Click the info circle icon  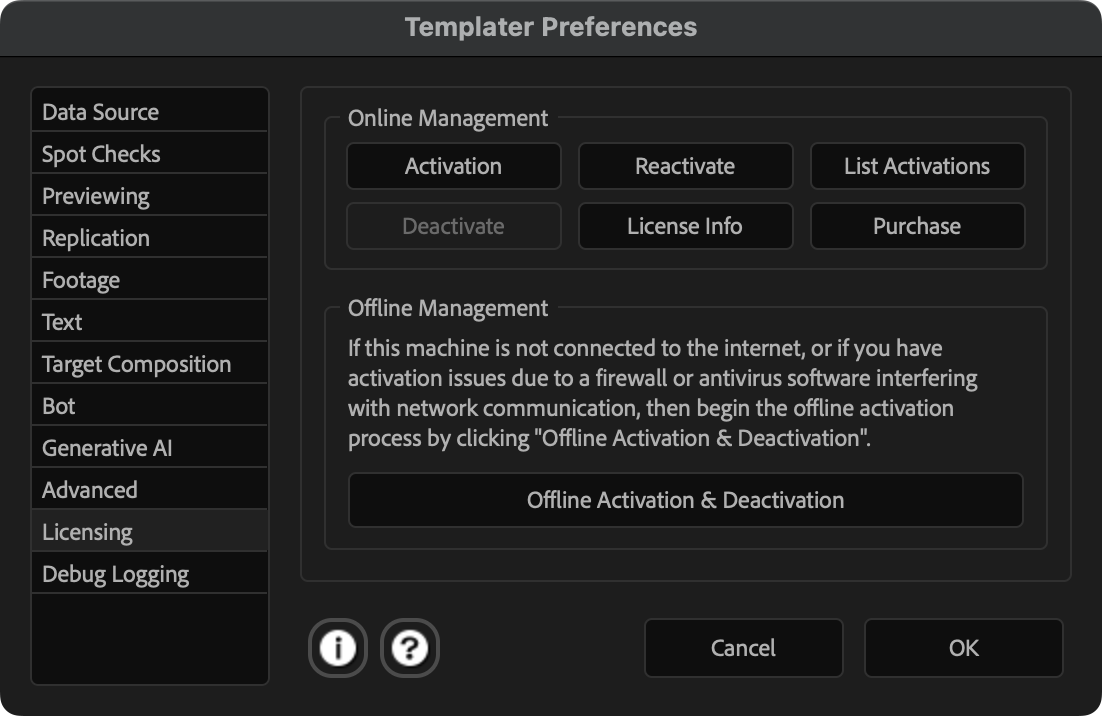click(337, 649)
